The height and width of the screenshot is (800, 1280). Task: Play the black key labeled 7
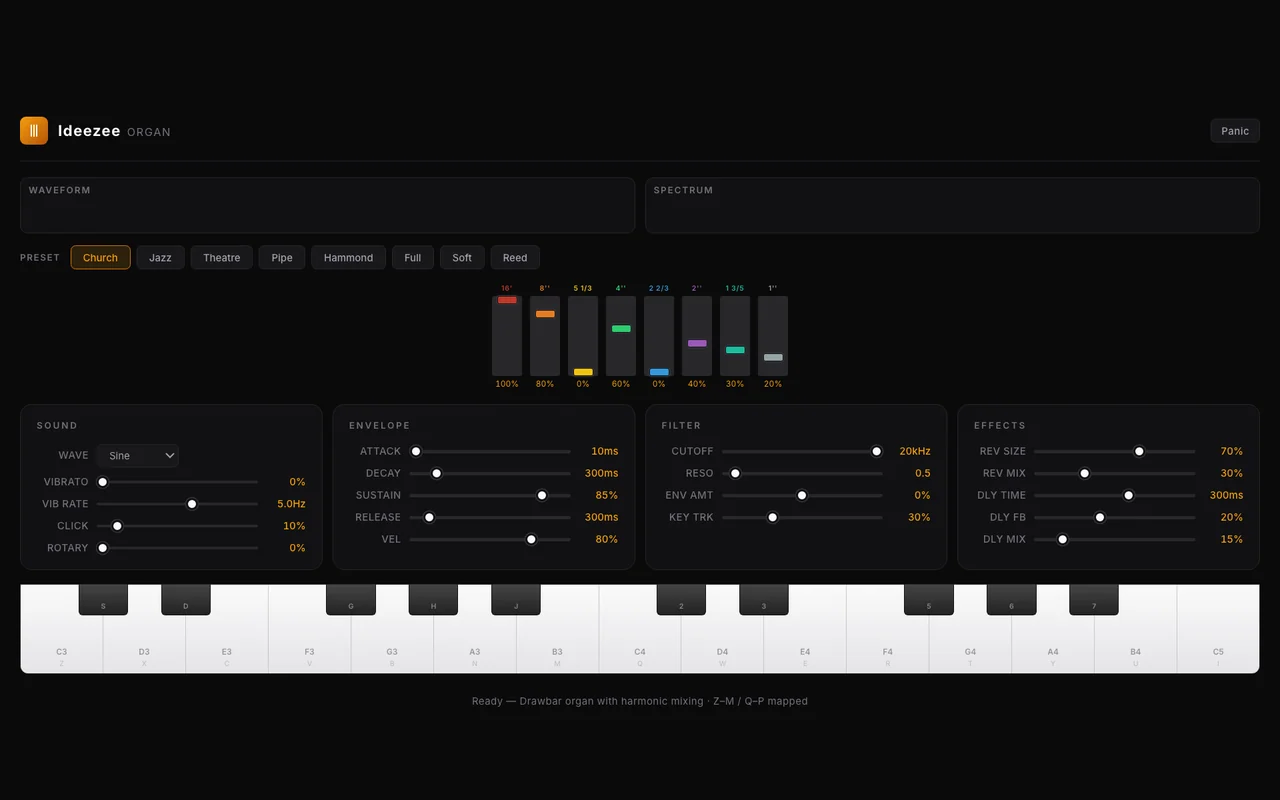[x=1094, y=600]
